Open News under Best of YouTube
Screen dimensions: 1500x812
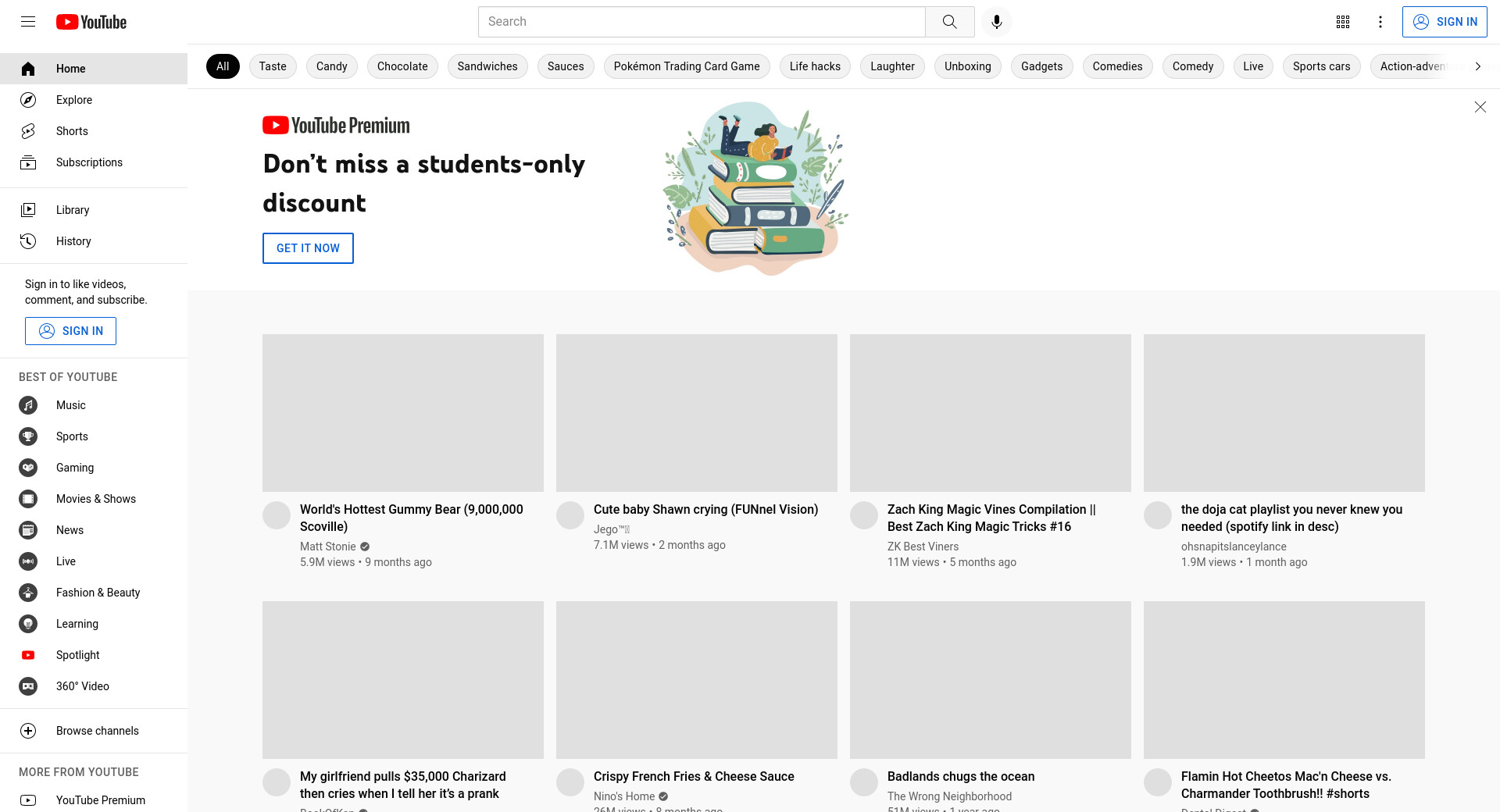click(94, 530)
